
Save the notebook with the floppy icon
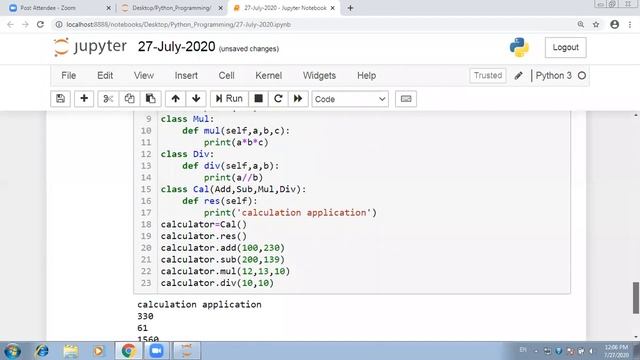pos(60,99)
